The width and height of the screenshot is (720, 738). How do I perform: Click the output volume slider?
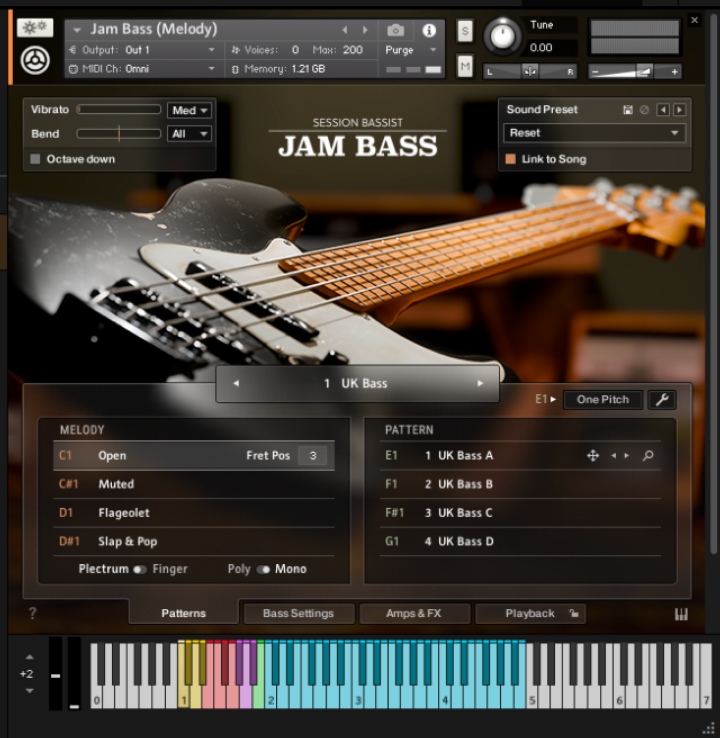click(x=635, y=72)
